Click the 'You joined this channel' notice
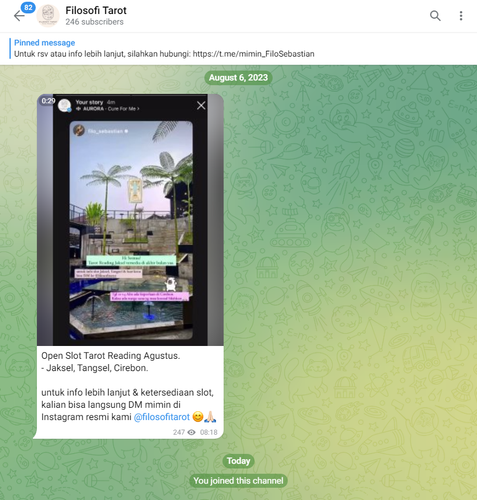 pyautogui.click(x=238, y=481)
